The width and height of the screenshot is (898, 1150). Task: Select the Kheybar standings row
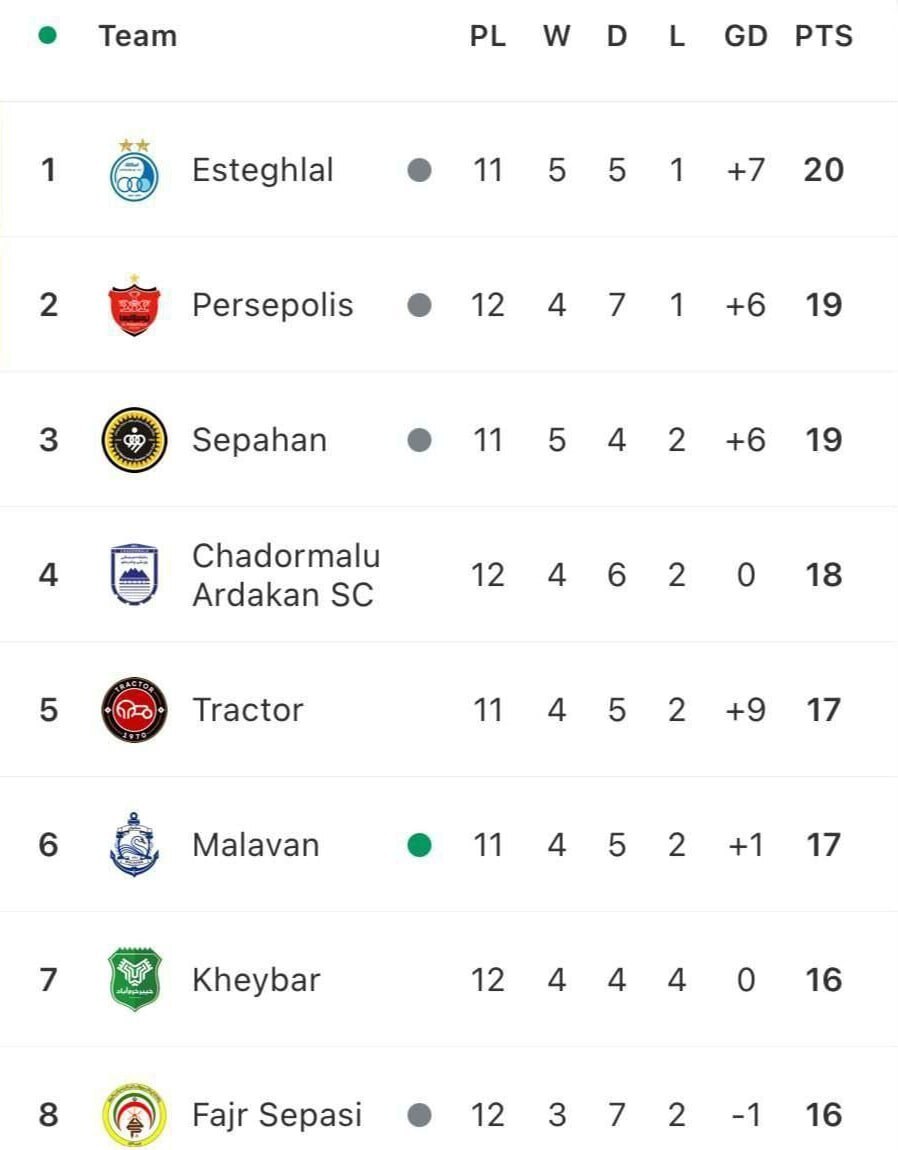pos(449,979)
